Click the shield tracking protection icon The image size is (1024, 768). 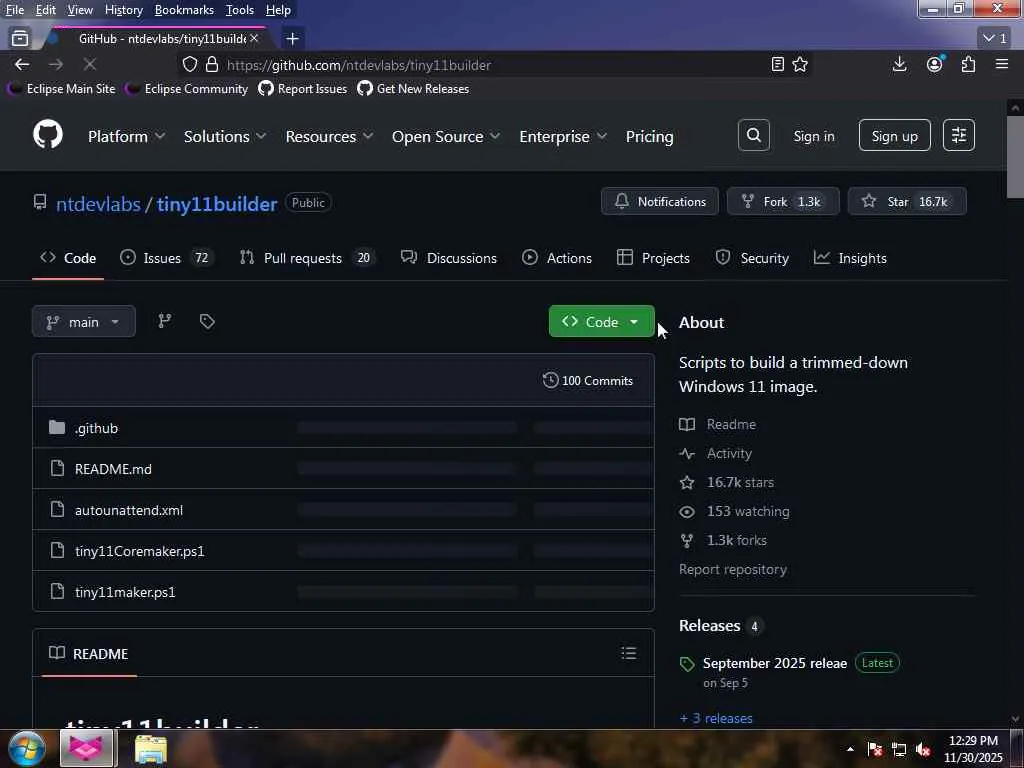tap(189, 64)
